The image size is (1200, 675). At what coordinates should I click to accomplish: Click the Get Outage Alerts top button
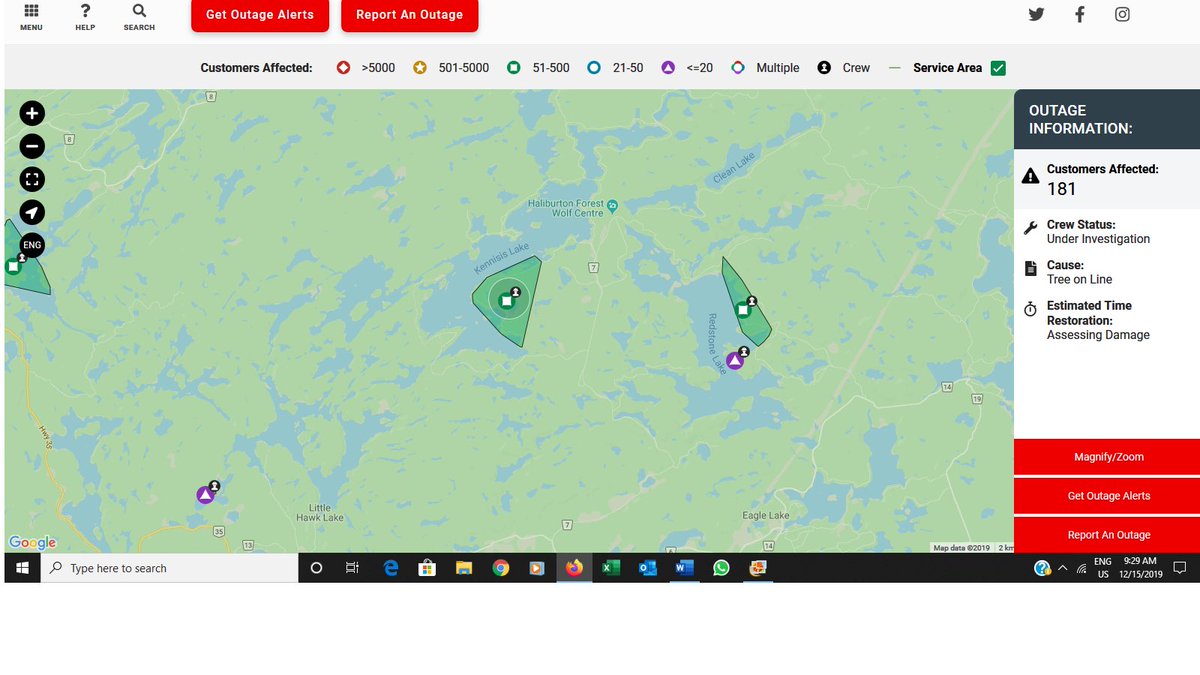(x=260, y=15)
